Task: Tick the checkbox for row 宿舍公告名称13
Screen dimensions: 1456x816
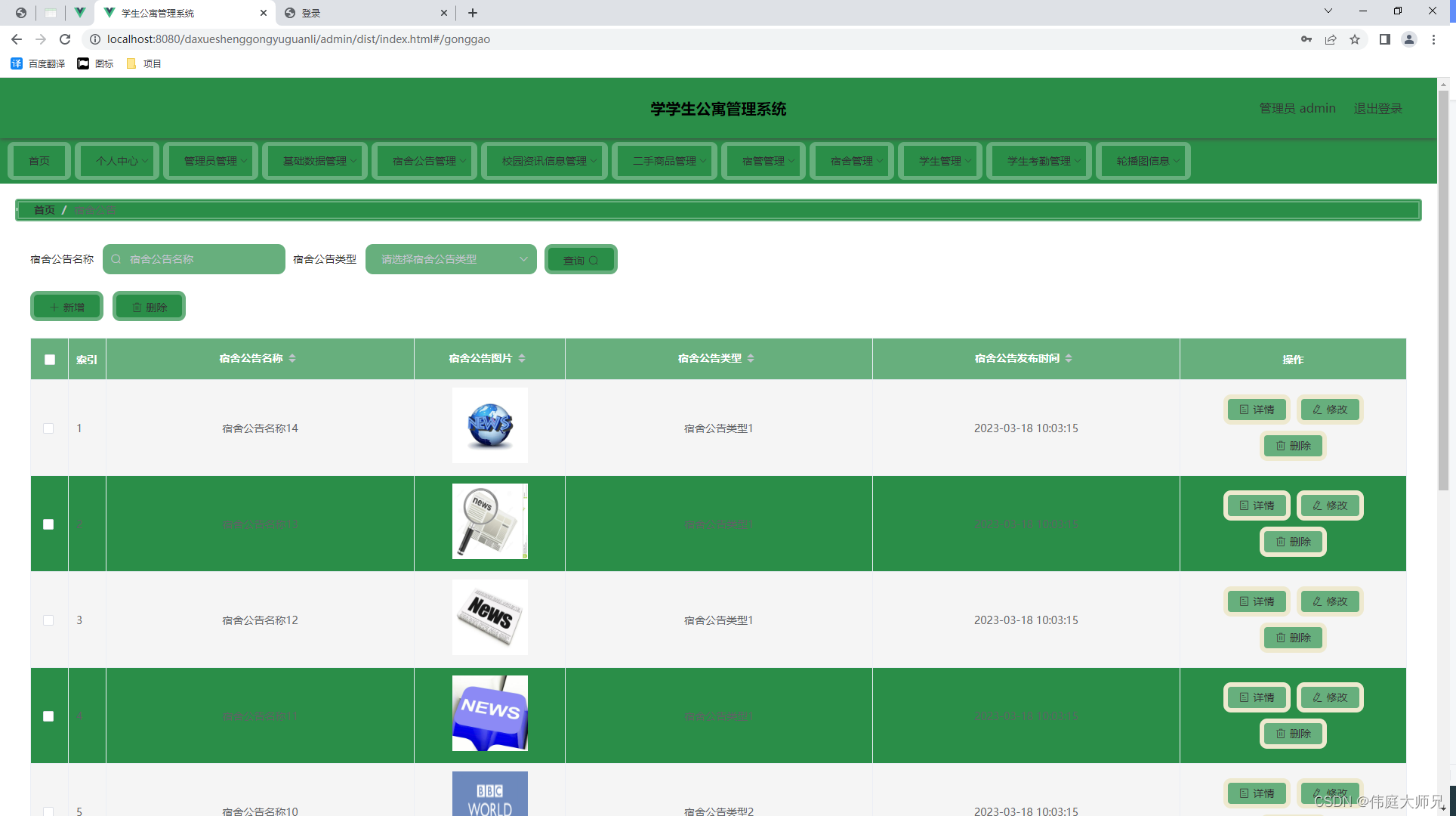Action: [48, 524]
